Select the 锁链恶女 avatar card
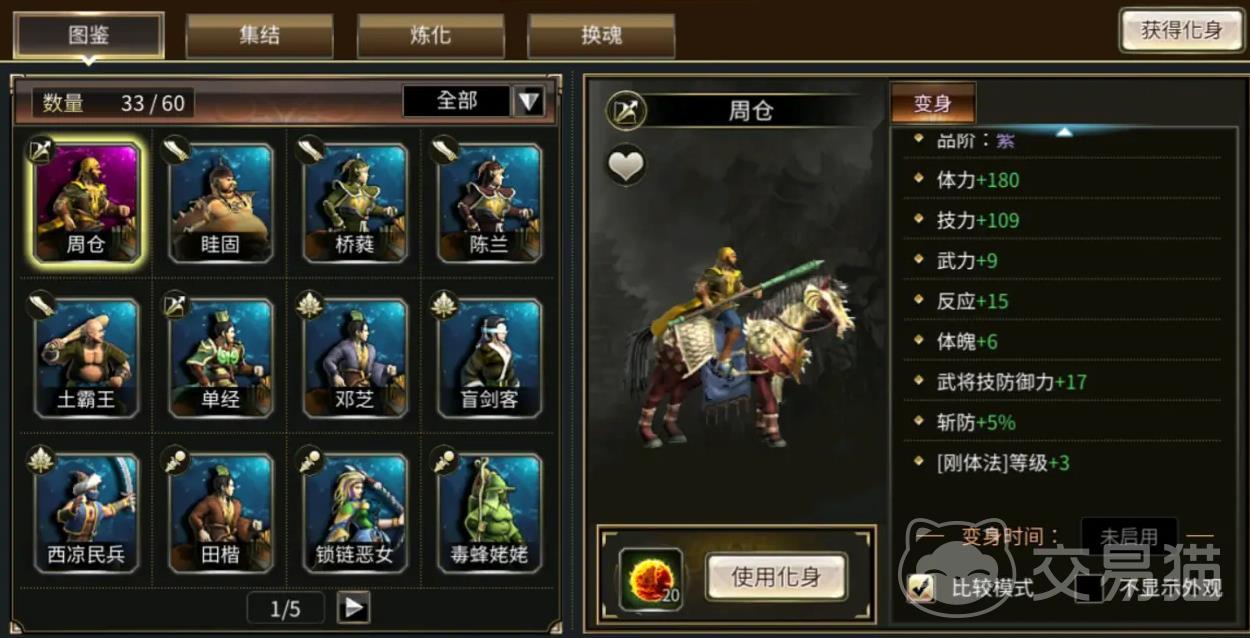Image resolution: width=1250 pixels, height=638 pixels. tap(355, 513)
